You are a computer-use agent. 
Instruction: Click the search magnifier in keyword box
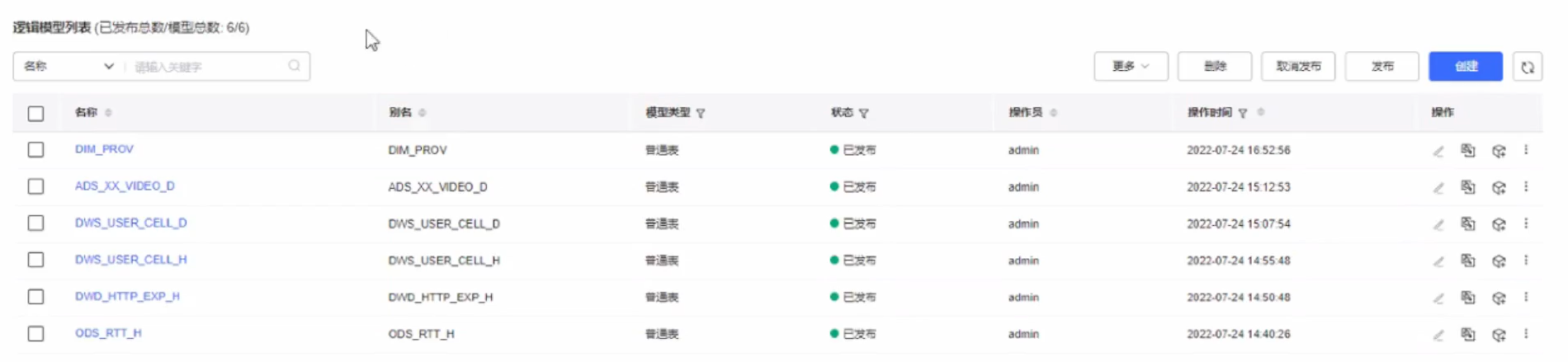[295, 66]
